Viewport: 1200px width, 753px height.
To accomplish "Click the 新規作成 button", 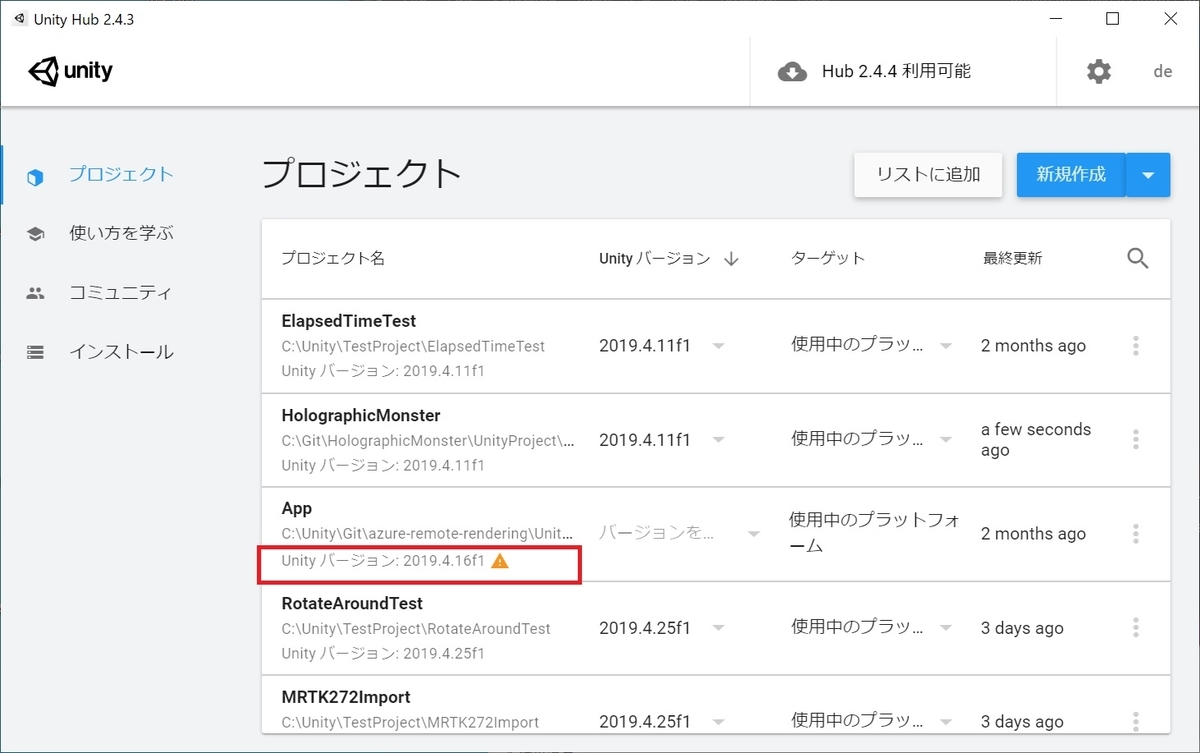I will tap(1071, 175).
